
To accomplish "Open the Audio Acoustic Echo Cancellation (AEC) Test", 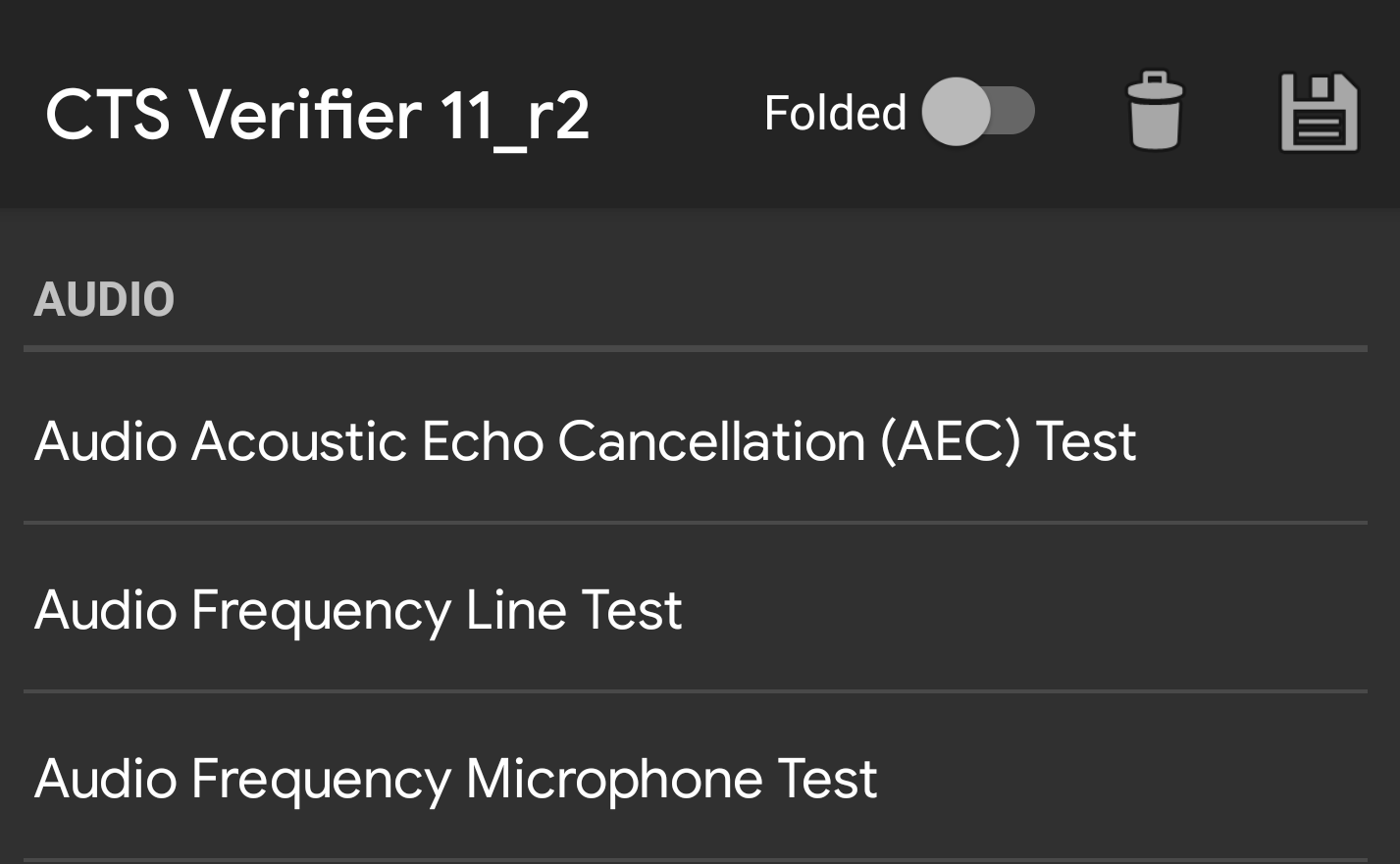I will [584, 441].
